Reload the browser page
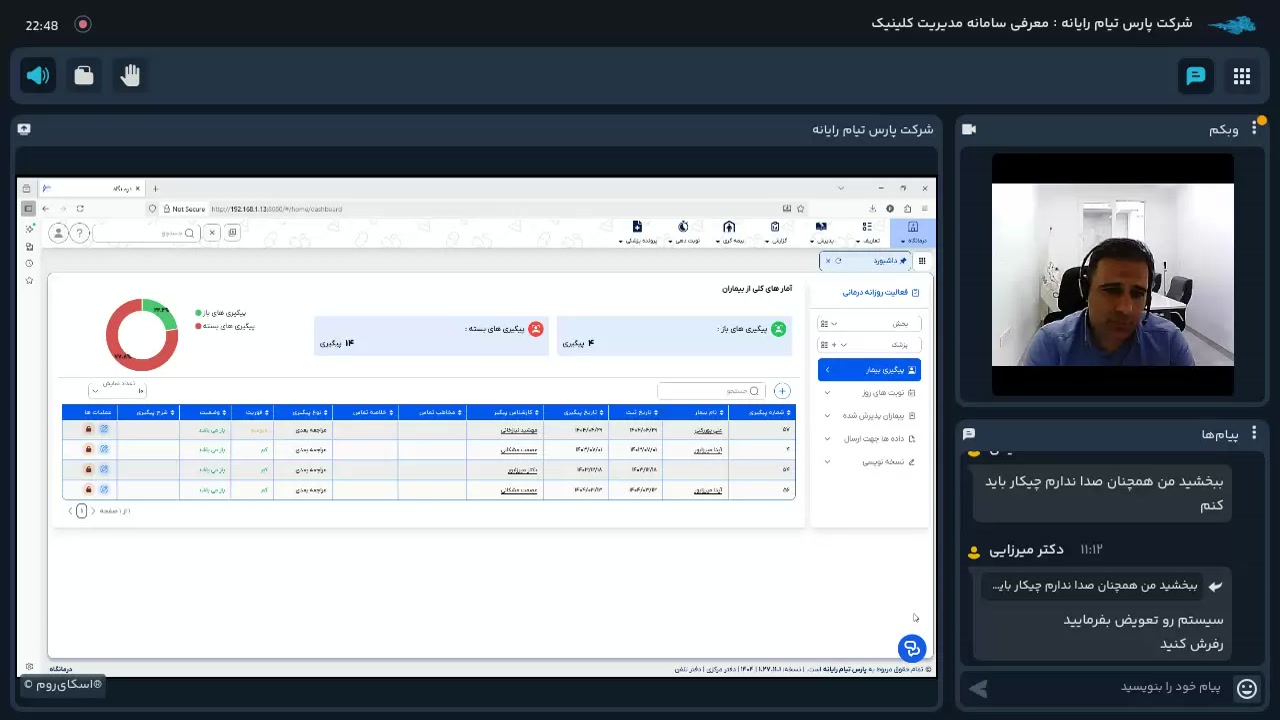The width and height of the screenshot is (1280, 720). [79, 209]
